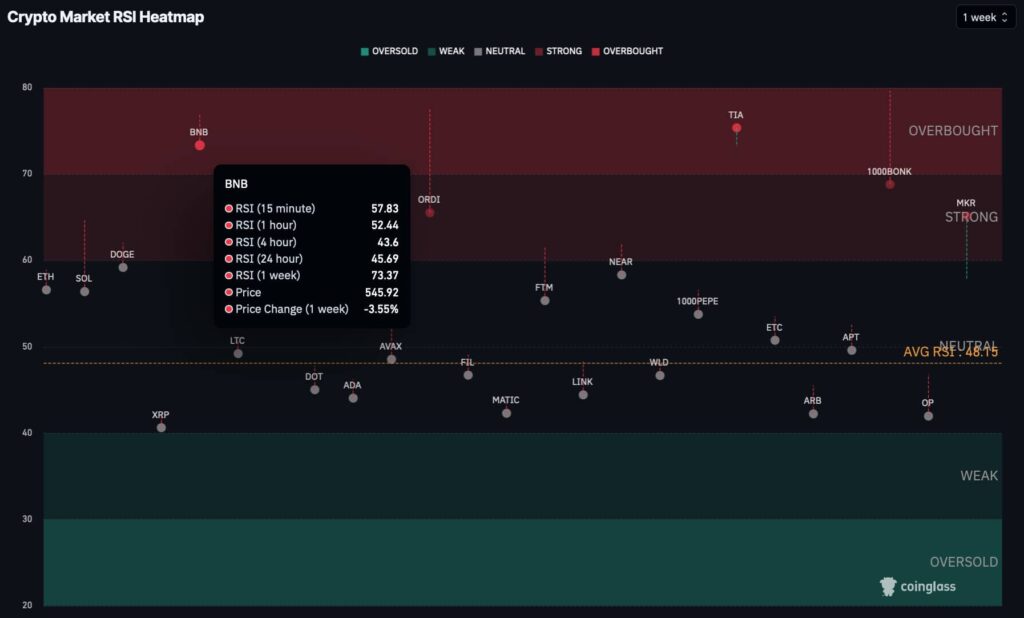Select the ETC data point
This screenshot has width=1024, height=618.
tap(775, 340)
